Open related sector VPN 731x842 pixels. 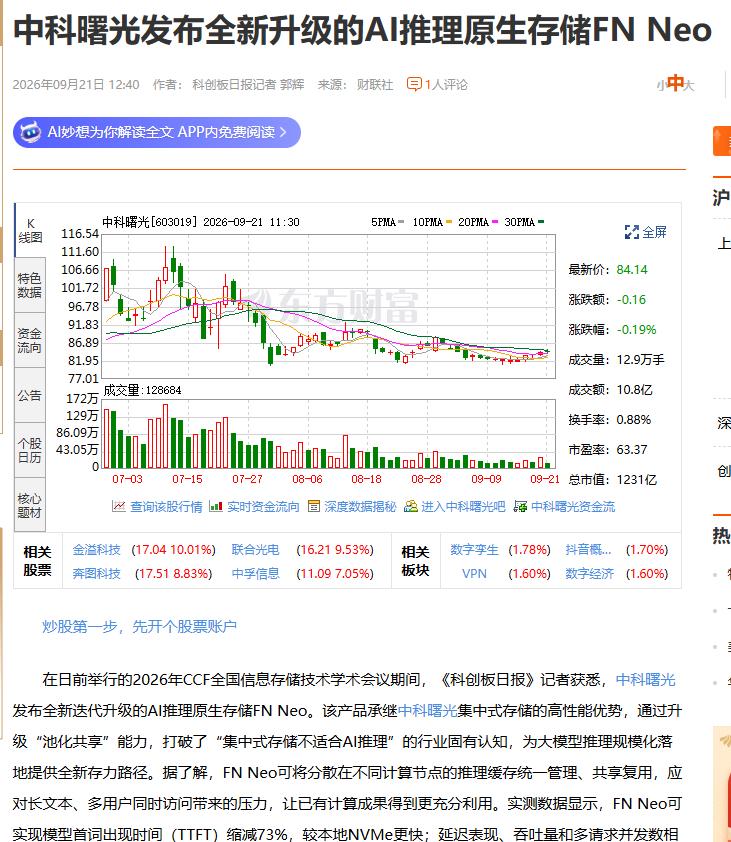474,574
